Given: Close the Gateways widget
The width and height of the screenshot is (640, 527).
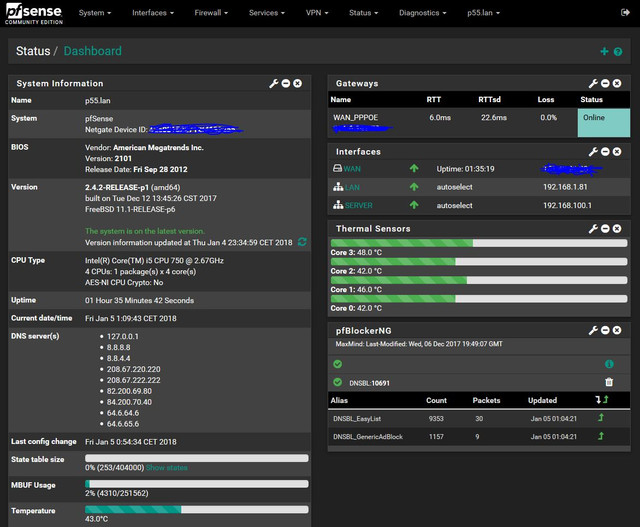Looking at the screenshot, I should 617,83.
